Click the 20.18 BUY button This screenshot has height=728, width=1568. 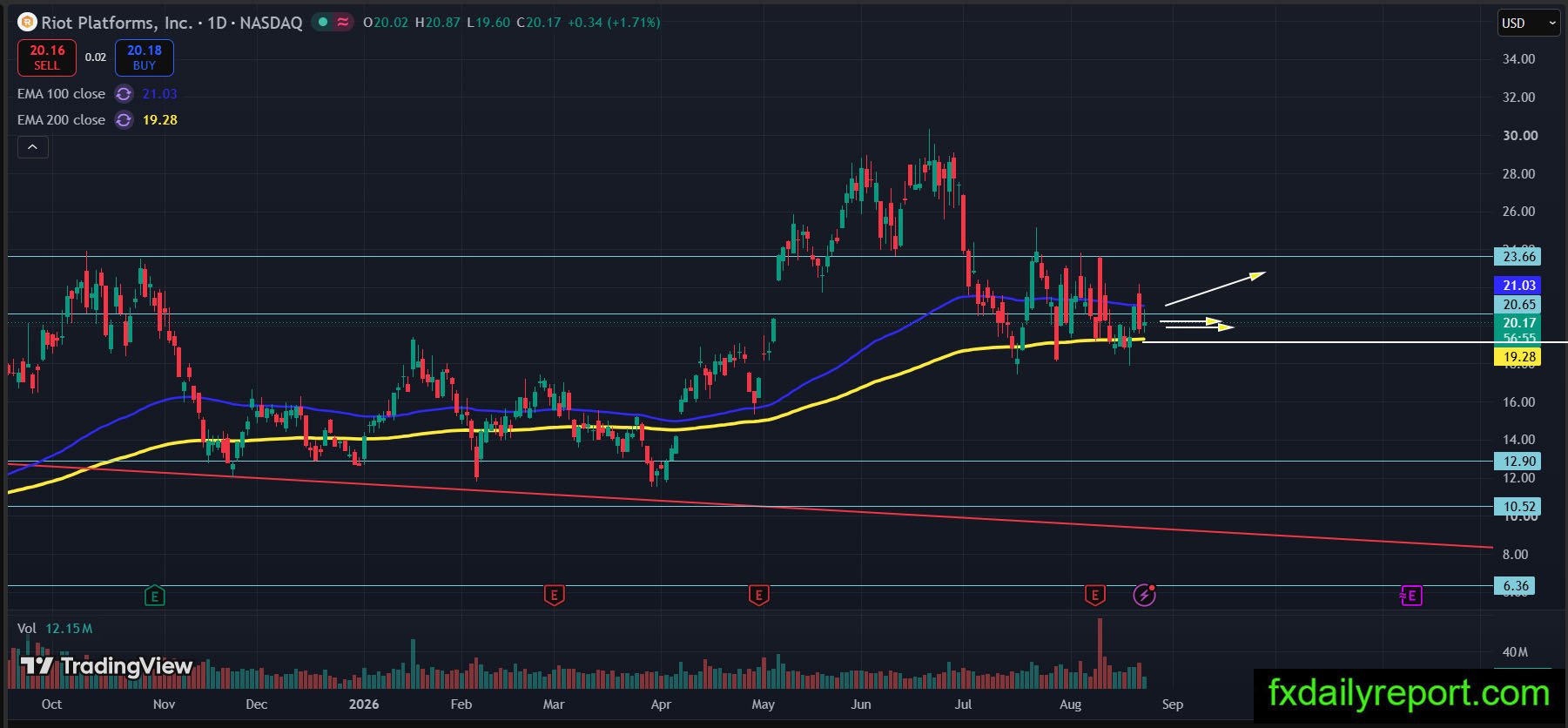[x=145, y=57]
